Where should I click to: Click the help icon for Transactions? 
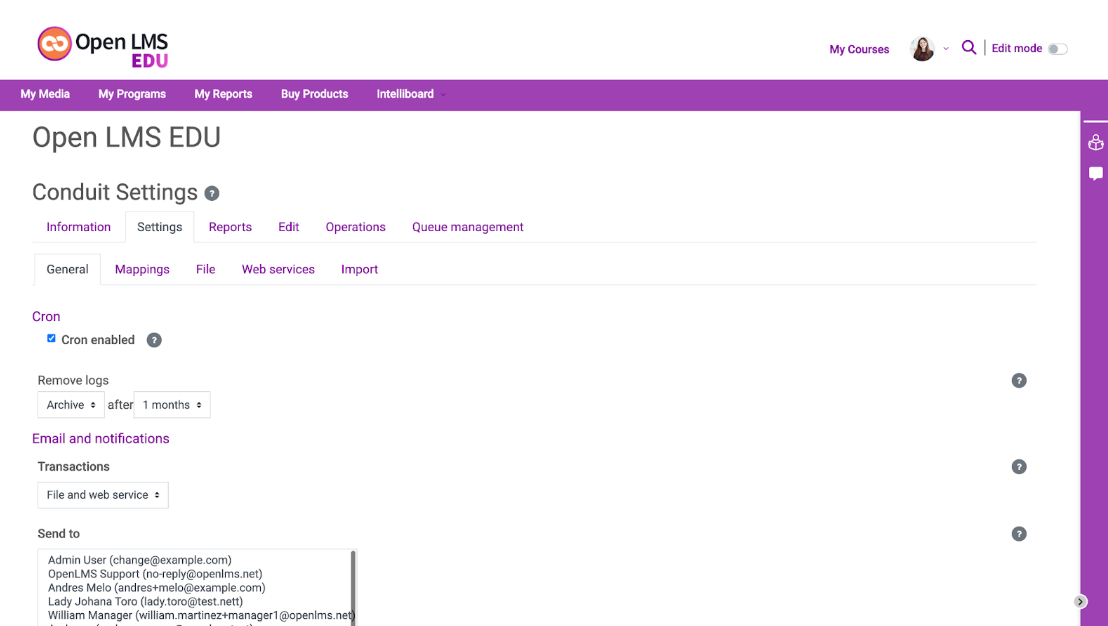tap(1019, 467)
